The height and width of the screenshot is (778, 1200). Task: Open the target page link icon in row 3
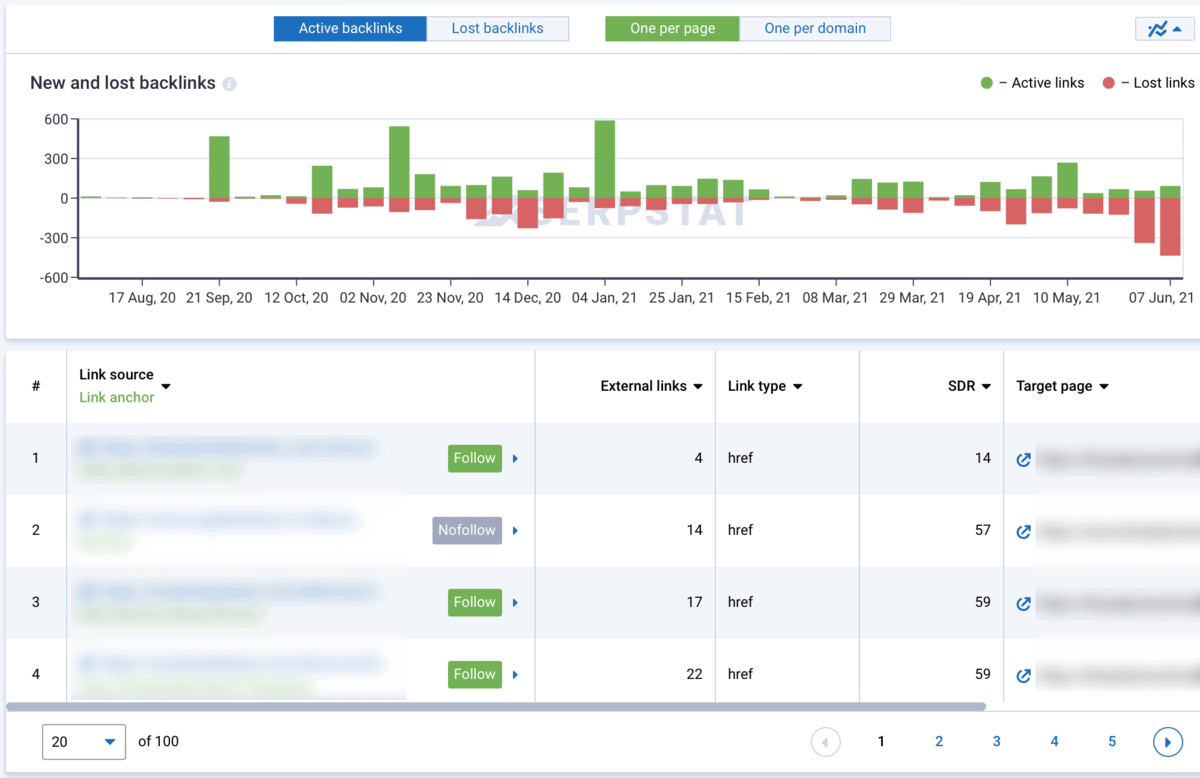(x=1022, y=604)
